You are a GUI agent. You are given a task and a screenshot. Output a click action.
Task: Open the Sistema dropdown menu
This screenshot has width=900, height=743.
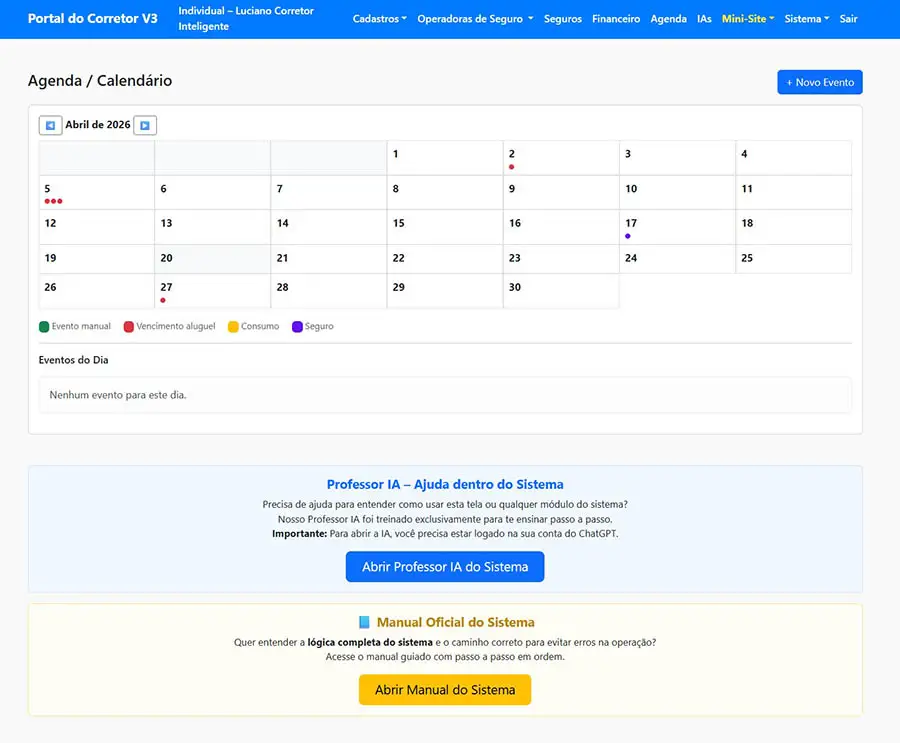pyautogui.click(x=807, y=19)
